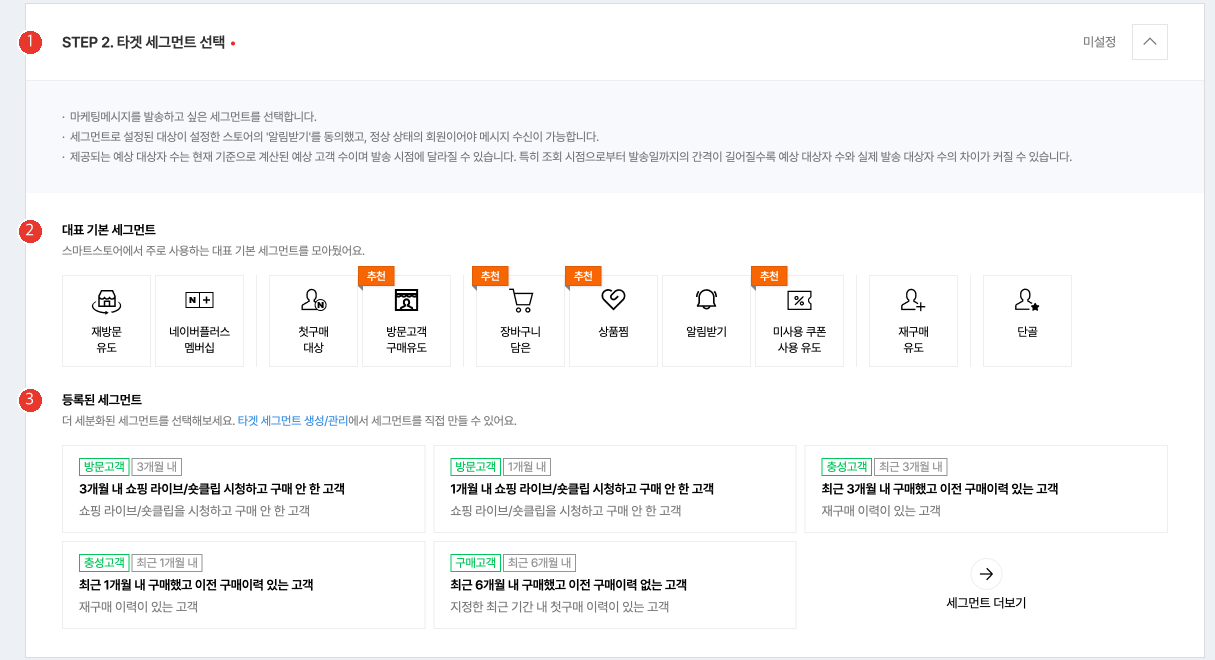Screen dimensions: 1215x660
Task: Click the 최근 6개월 내 period tag
Action: pos(538,563)
